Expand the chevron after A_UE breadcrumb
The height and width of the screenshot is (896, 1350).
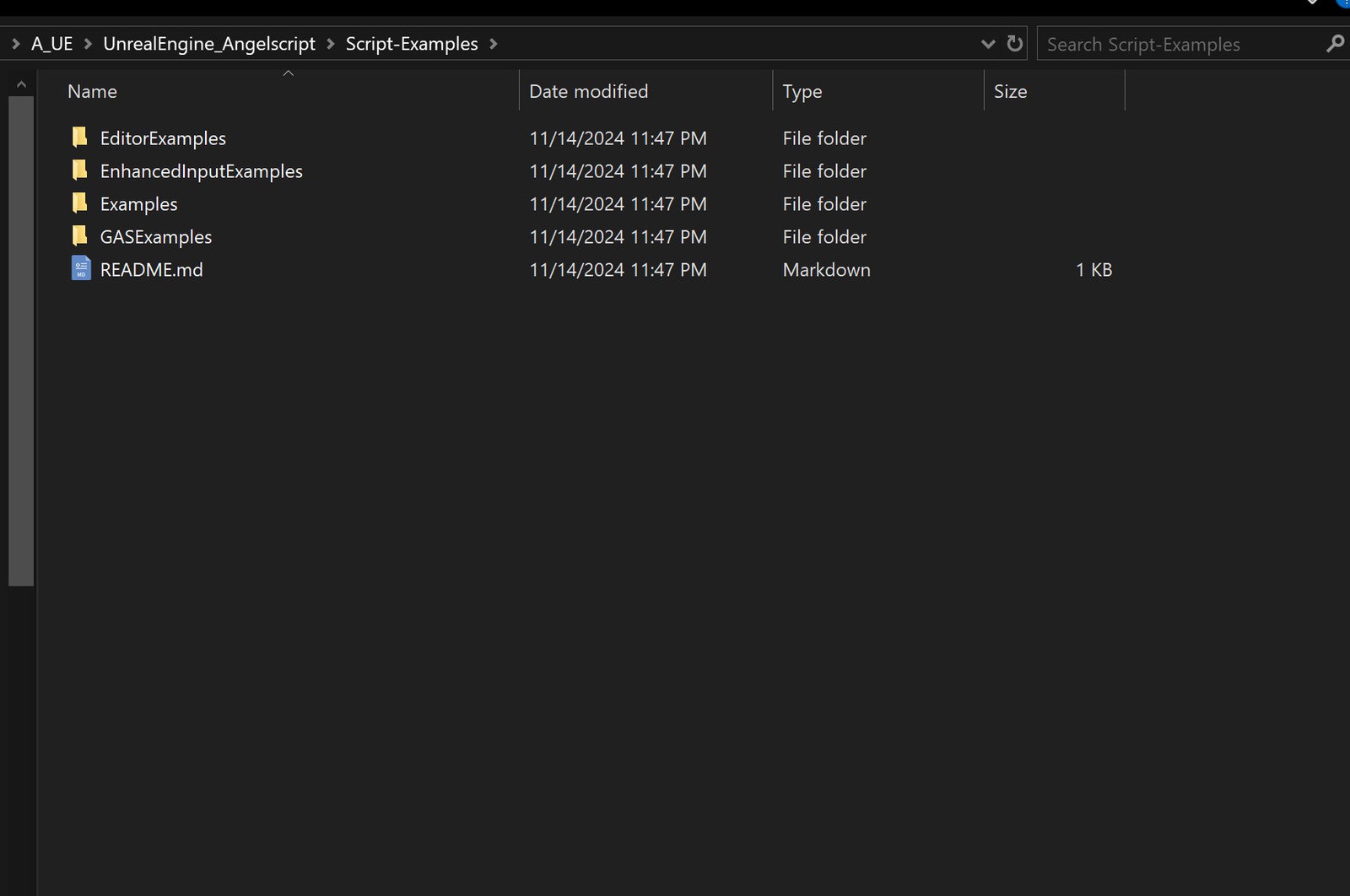click(x=88, y=44)
